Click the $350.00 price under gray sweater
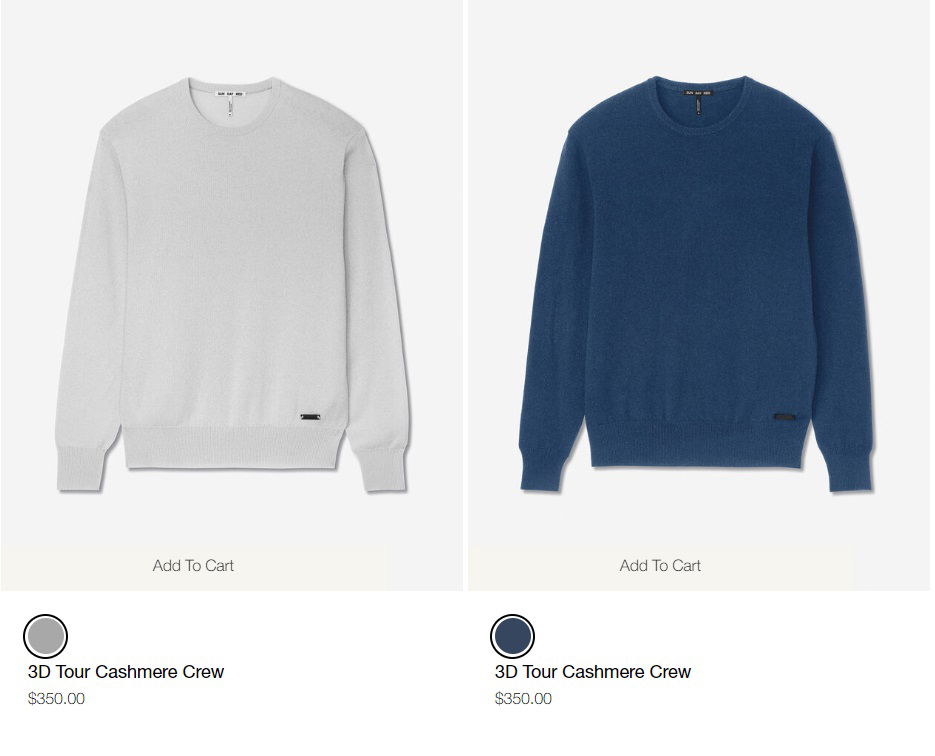 [56, 699]
